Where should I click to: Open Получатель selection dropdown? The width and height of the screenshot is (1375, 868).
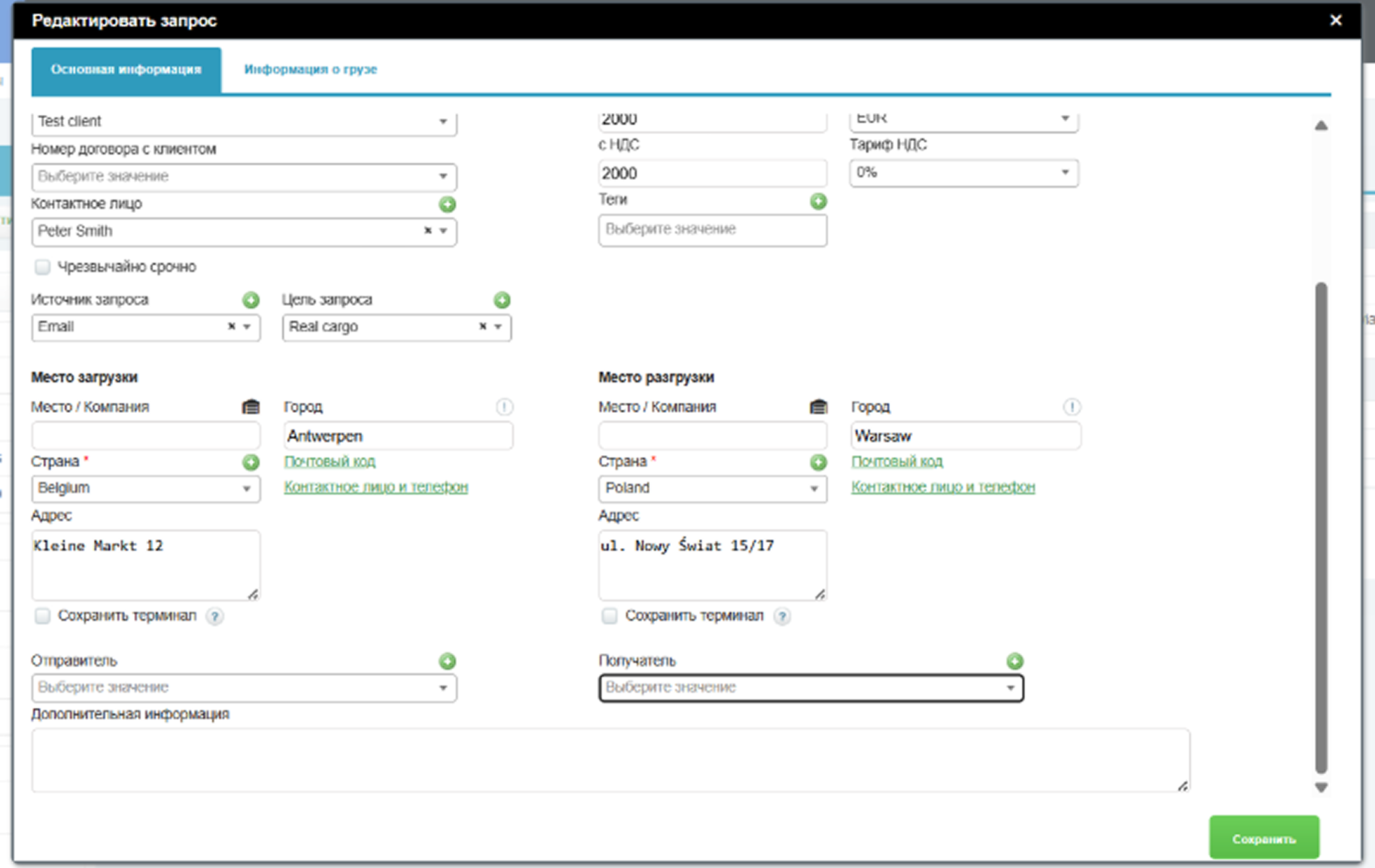tap(811, 688)
